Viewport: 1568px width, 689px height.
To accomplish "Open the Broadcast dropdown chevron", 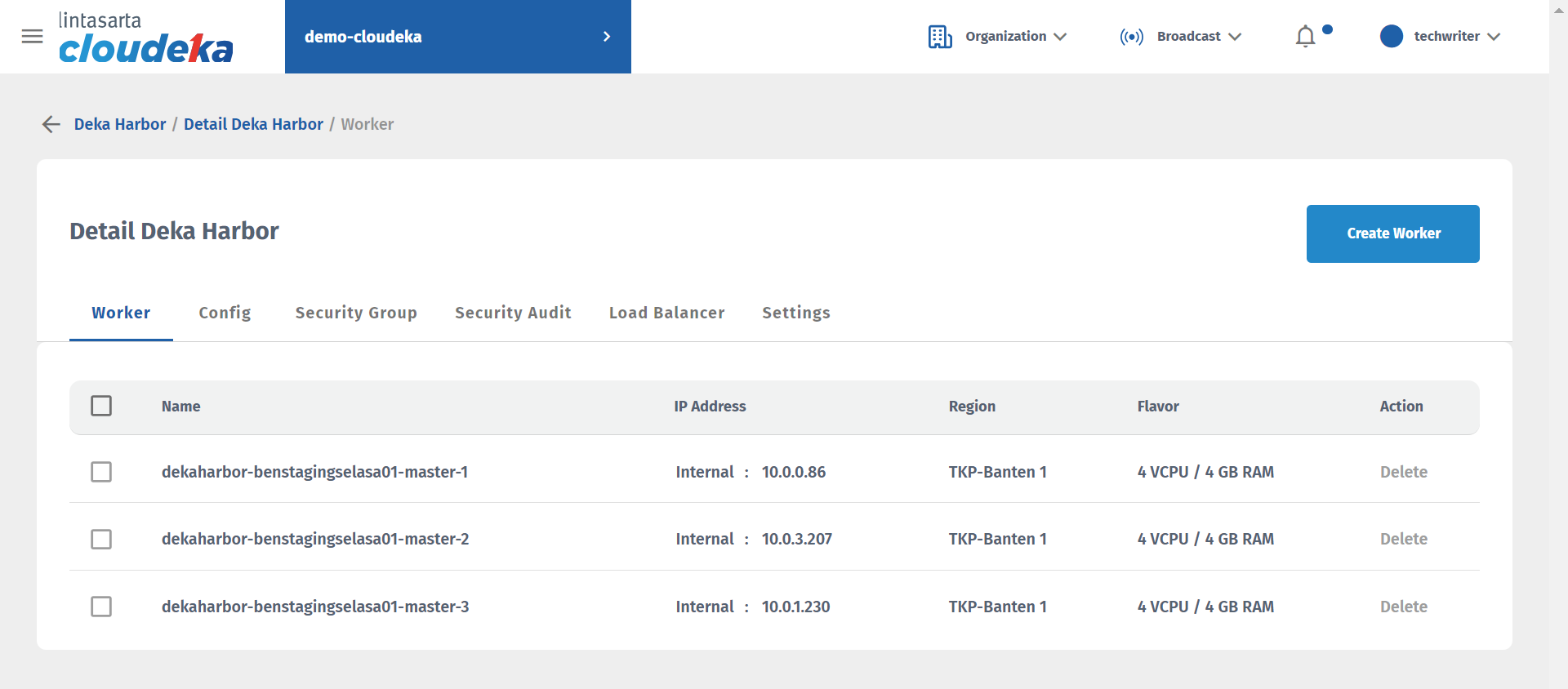I will 1235,37.
